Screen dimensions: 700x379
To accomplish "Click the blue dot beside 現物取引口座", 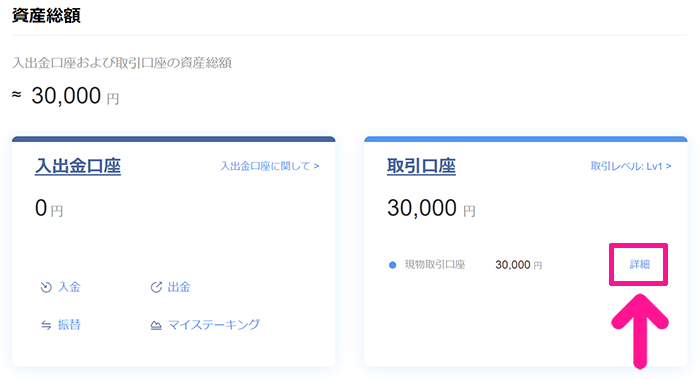I will point(392,265).
